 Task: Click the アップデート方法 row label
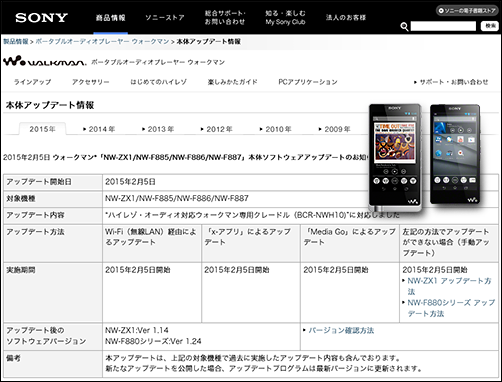35,232
